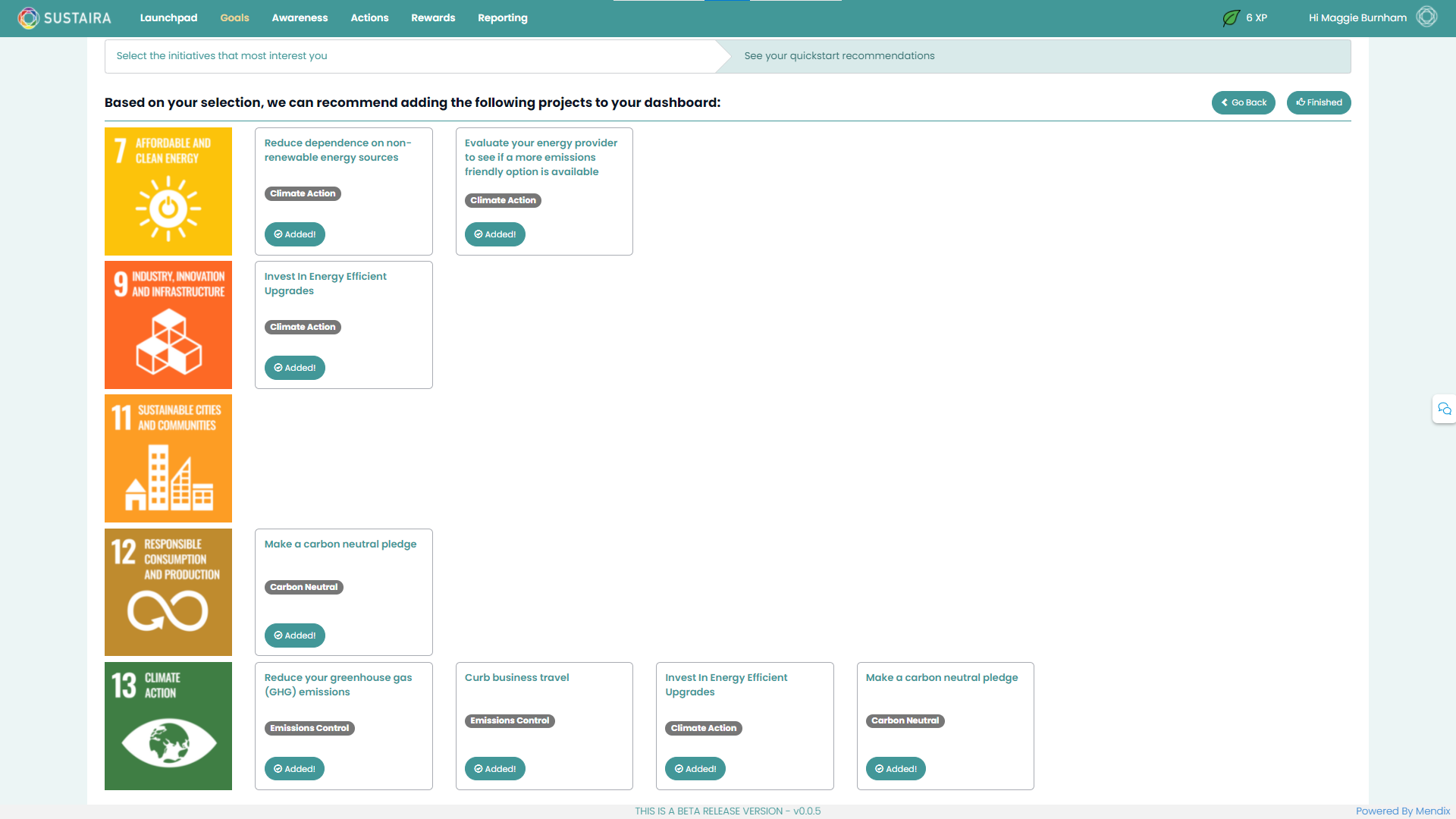The width and height of the screenshot is (1456, 819).
Task: Open the Goals menu item
Action: tap(234, 17)
